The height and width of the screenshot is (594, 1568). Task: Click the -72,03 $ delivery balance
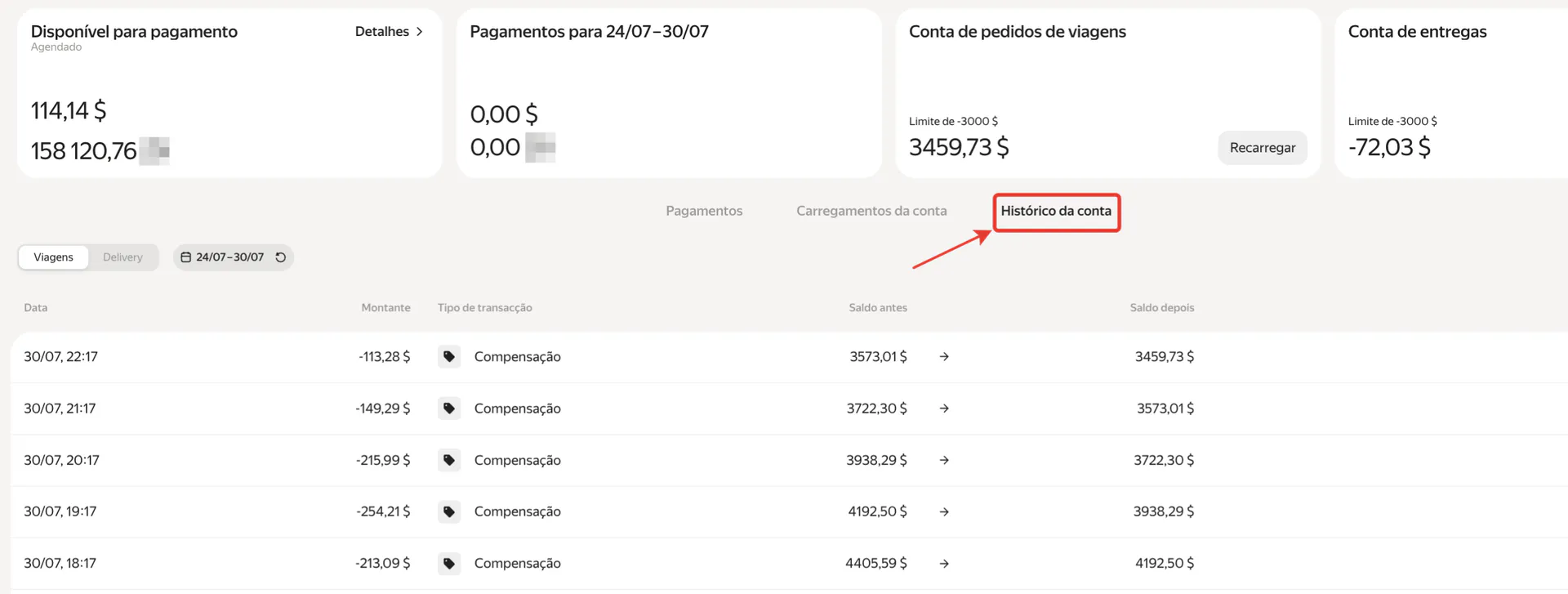1389,148
